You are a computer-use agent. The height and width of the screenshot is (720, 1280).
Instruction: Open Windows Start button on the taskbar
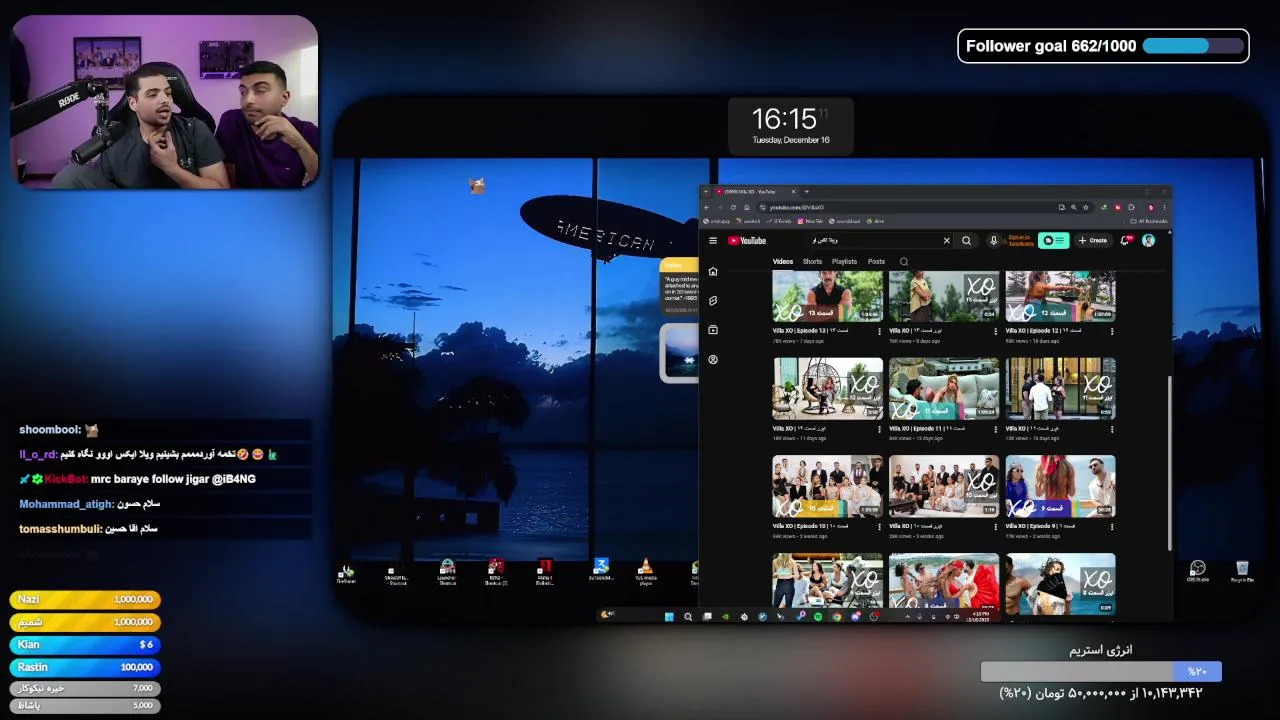click(x=669, y=616)
